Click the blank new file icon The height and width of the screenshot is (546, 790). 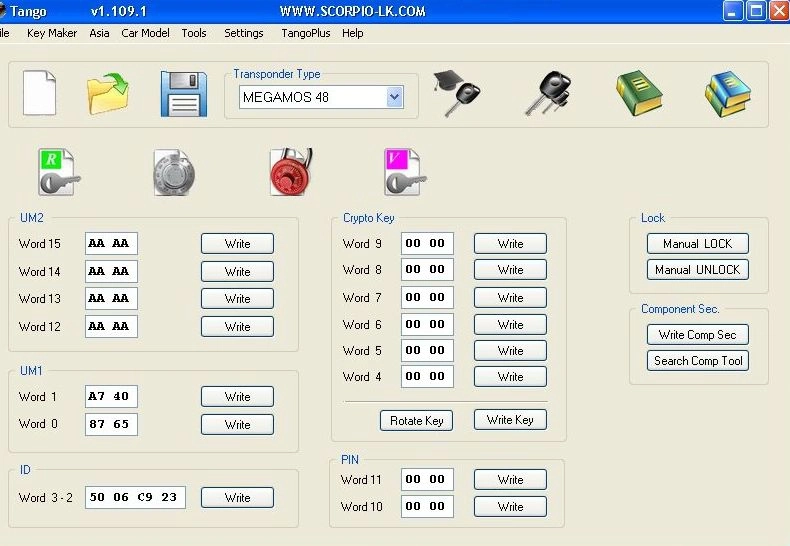pyautogui.click(x=39, y=93)
